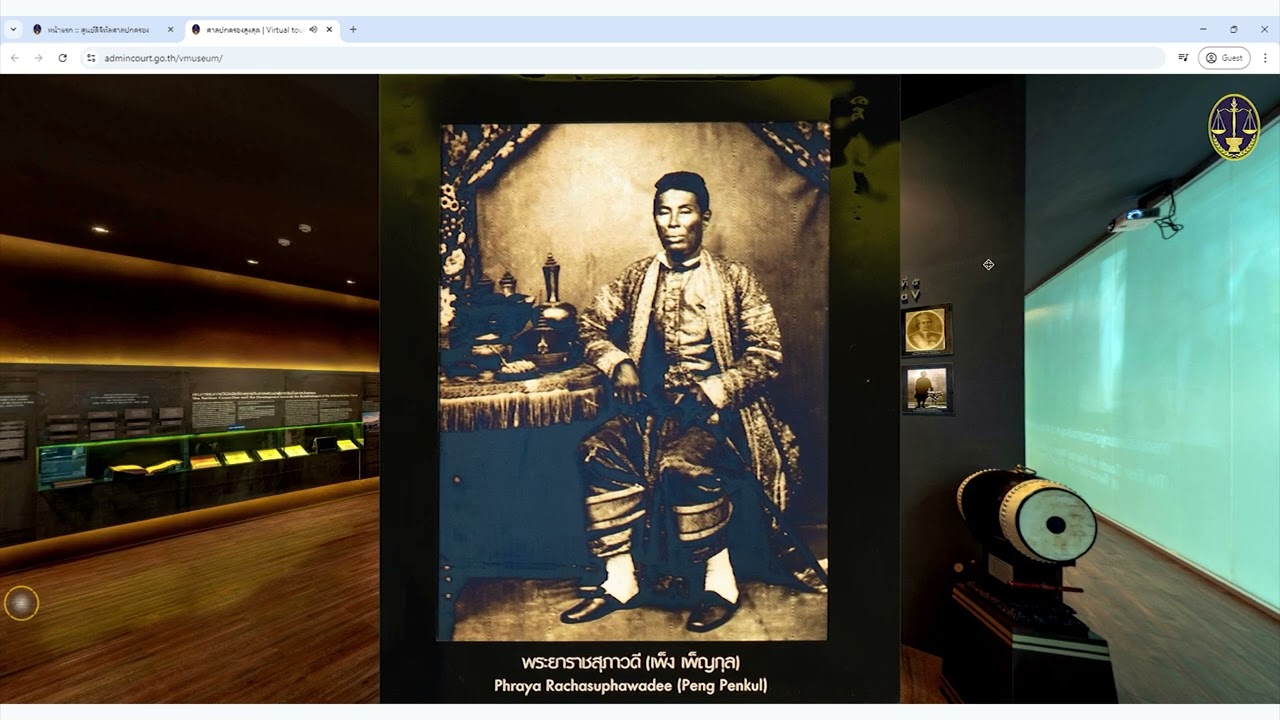Image resolution: width=1280 pixels, height=720 pixels.
Task: Click the 'Phraya Rachasuphawadee (Peng Penkul)' caption
Action: [x=630, y=686]
